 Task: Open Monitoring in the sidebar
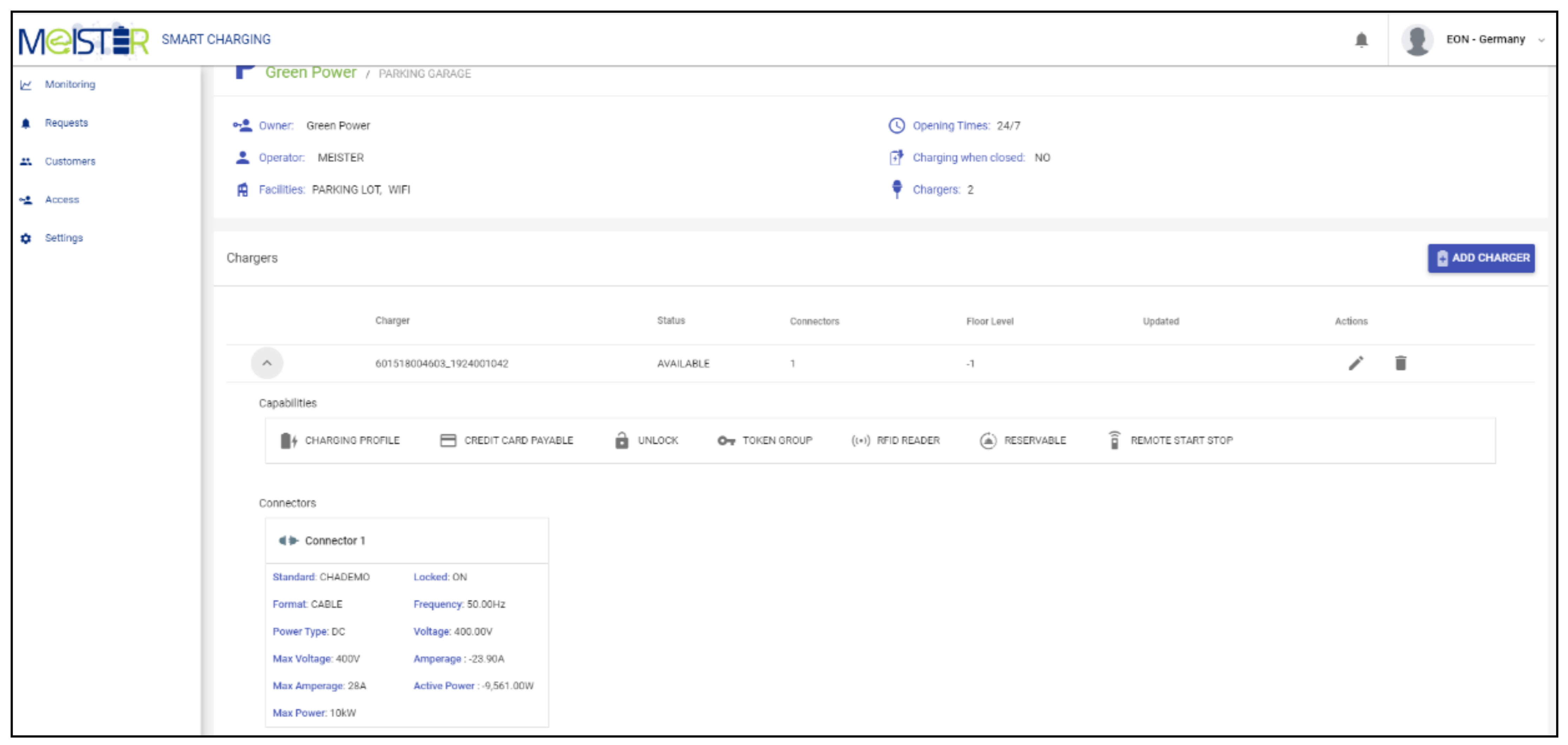tap(70, 85)
